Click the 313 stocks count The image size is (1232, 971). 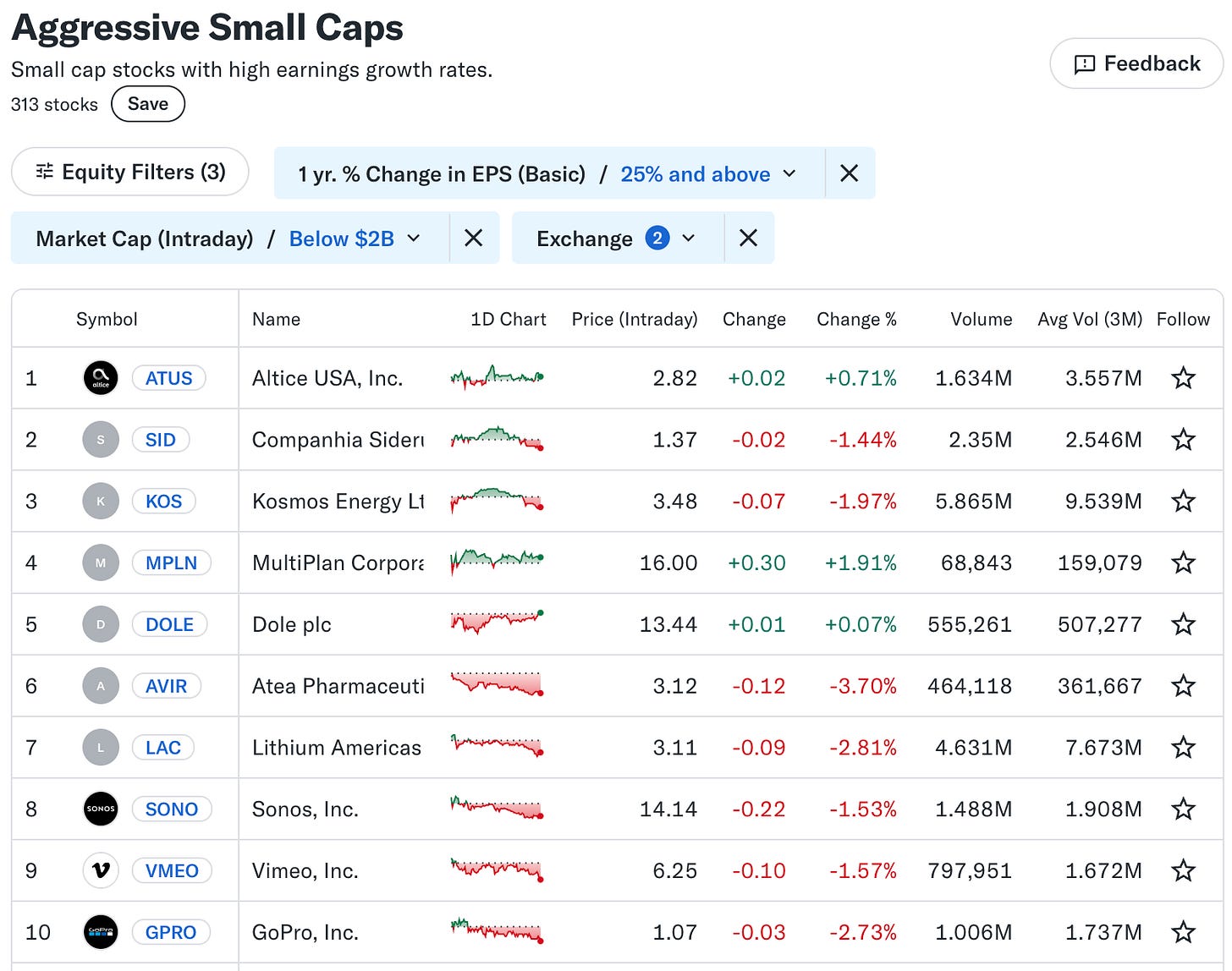pyautogui.click(x=54, y=105)
